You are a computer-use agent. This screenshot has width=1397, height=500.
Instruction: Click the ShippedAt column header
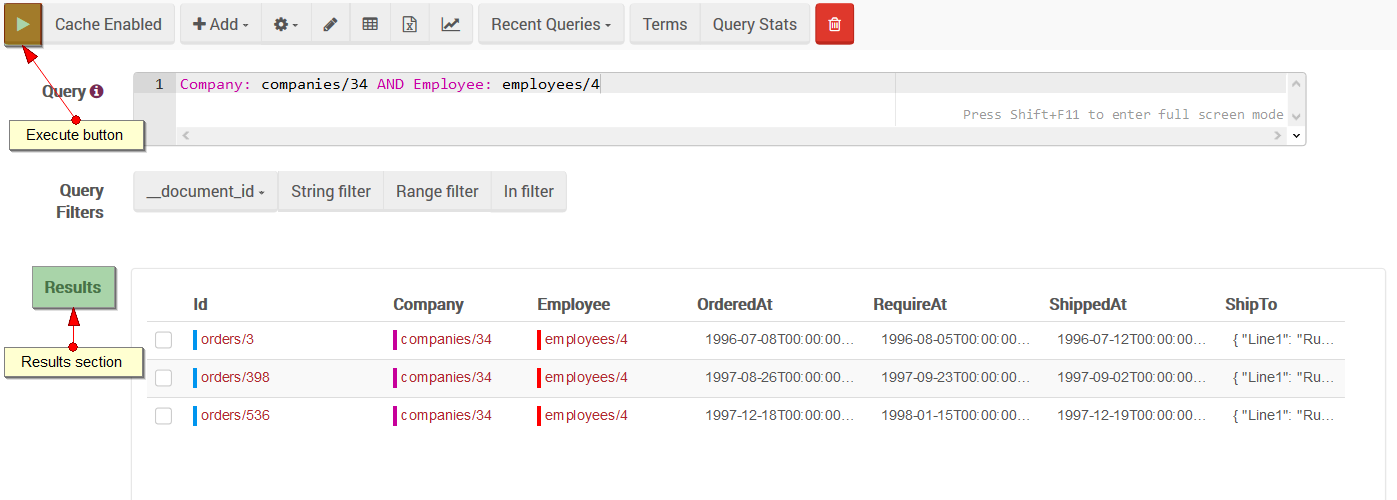pyautogui.click(x=1088, y=305)
